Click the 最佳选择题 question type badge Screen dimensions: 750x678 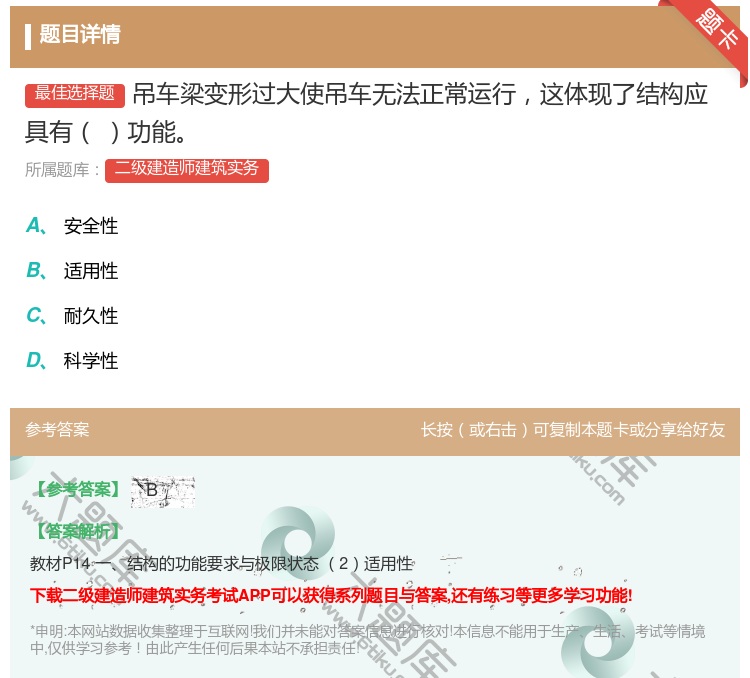75,94
